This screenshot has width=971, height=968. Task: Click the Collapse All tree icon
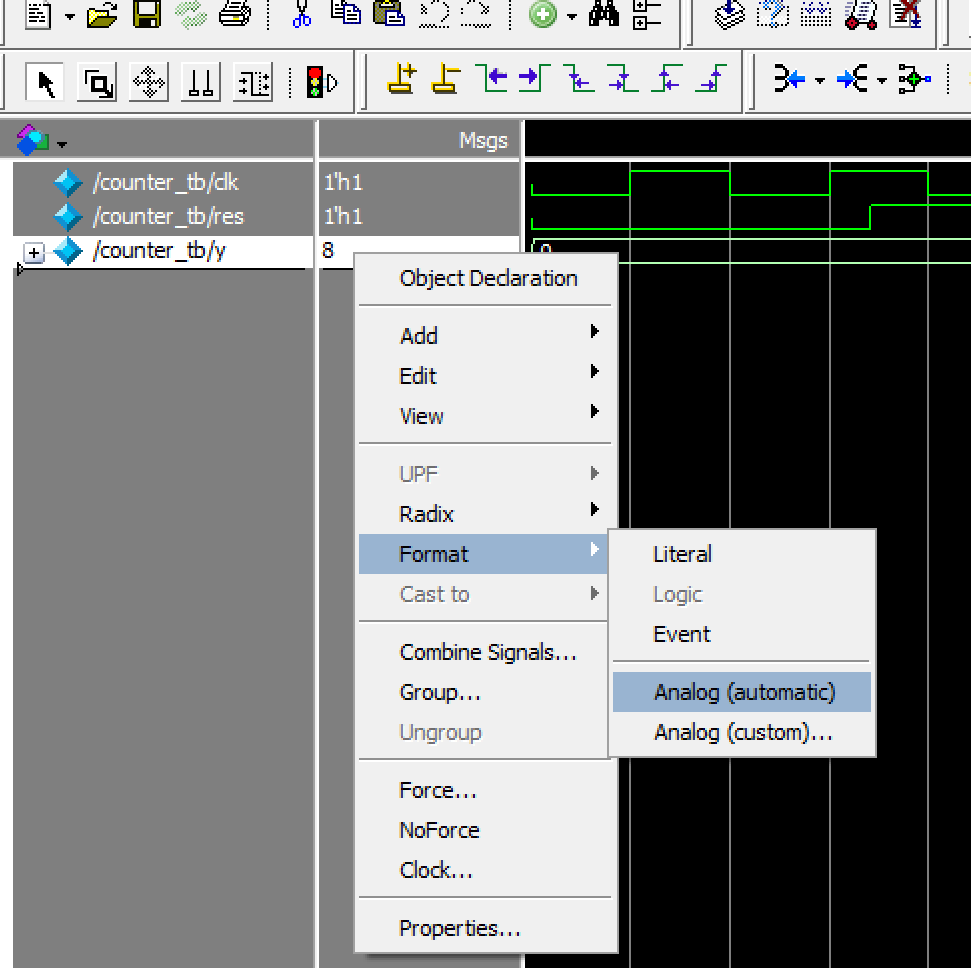pos(648,14)
